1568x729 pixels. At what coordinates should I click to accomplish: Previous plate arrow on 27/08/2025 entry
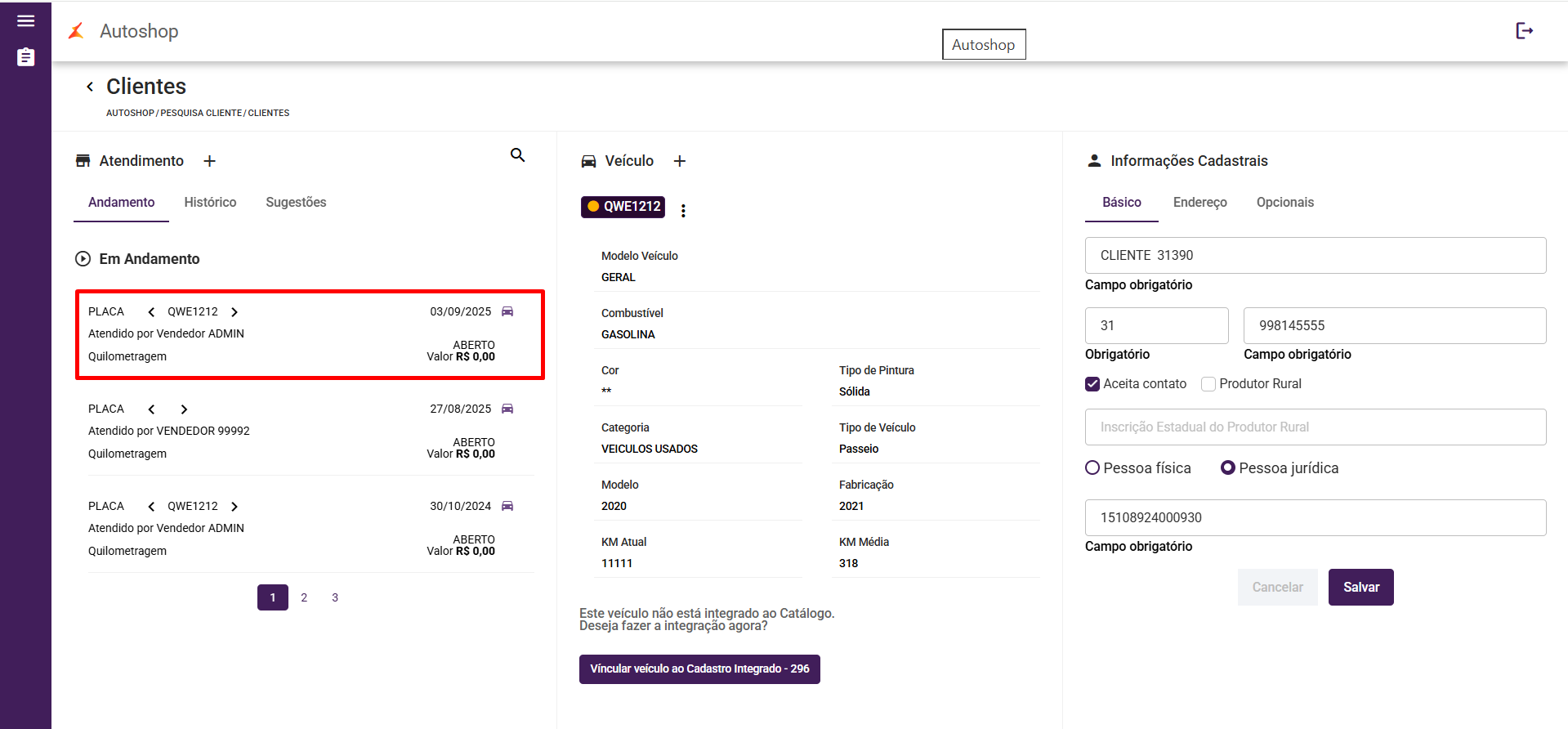(151, 409)
